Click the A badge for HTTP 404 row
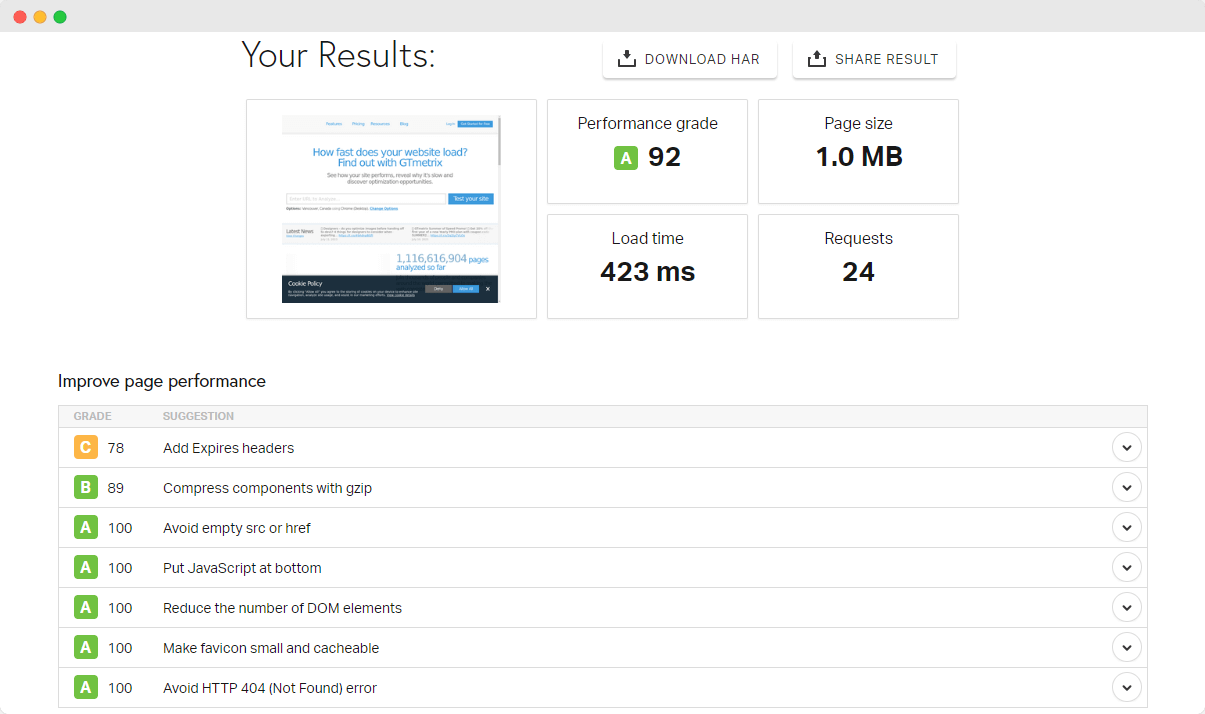Screen dimensions: 1205x714 [86, 688]
